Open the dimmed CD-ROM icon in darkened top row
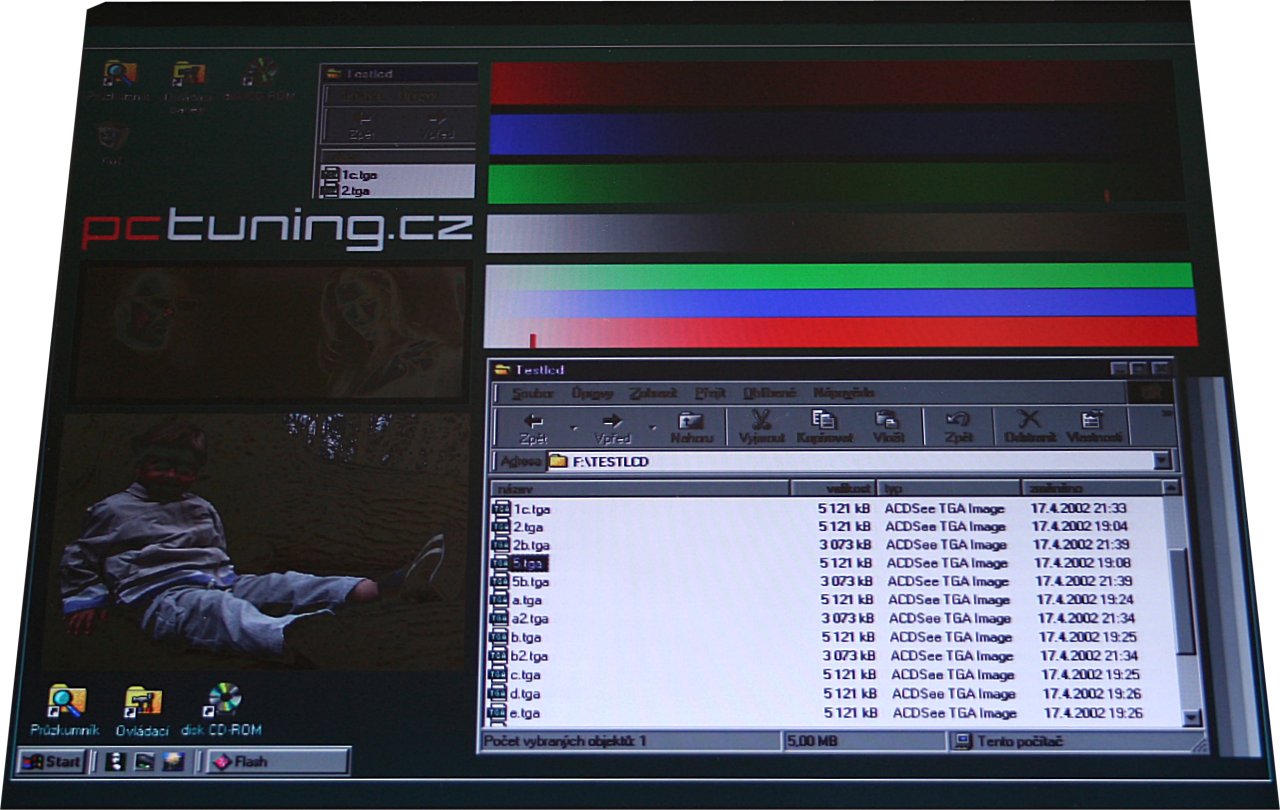The image size is (1280, 810). point(260,73)
